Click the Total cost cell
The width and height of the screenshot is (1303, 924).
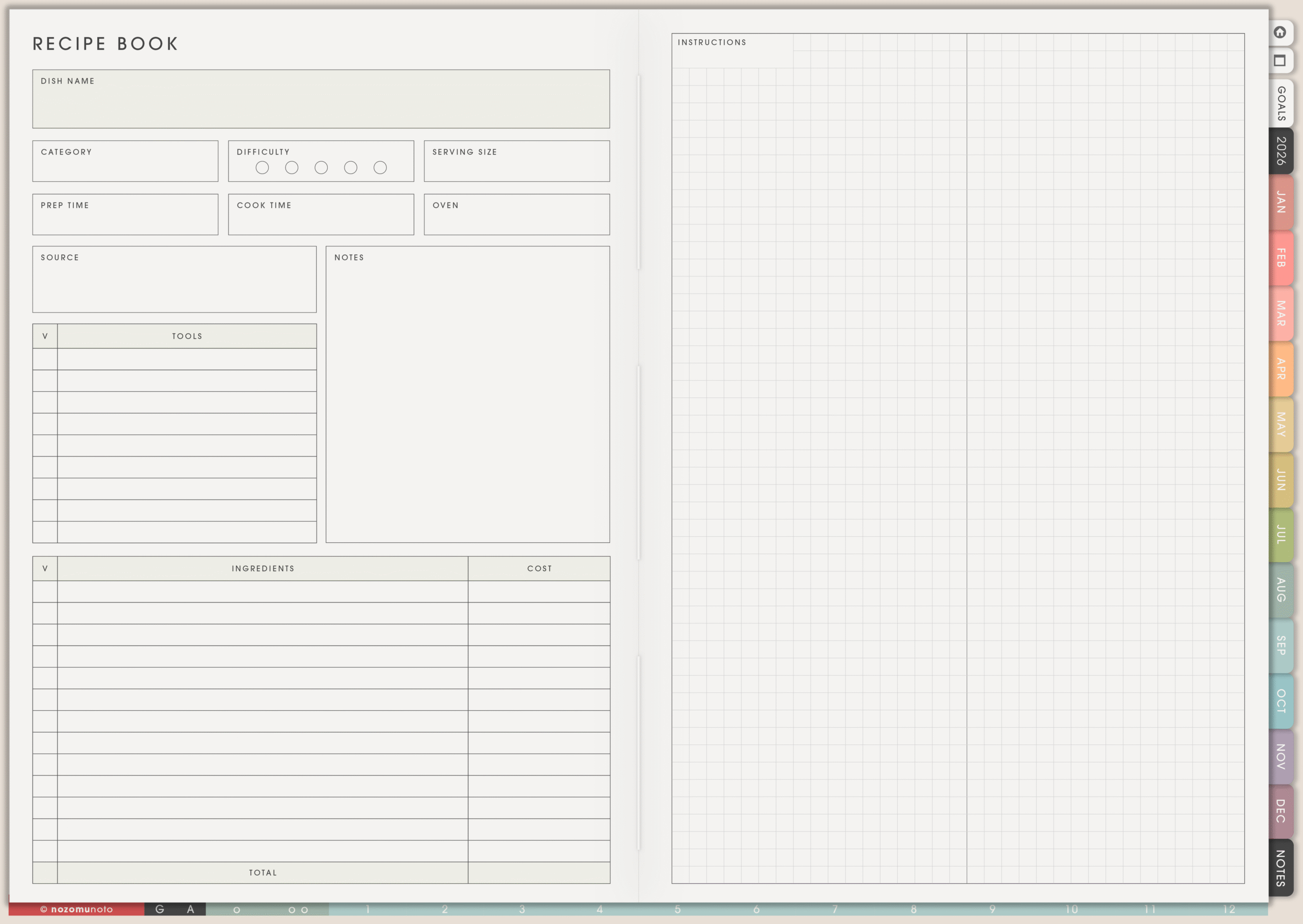(539, 873)
